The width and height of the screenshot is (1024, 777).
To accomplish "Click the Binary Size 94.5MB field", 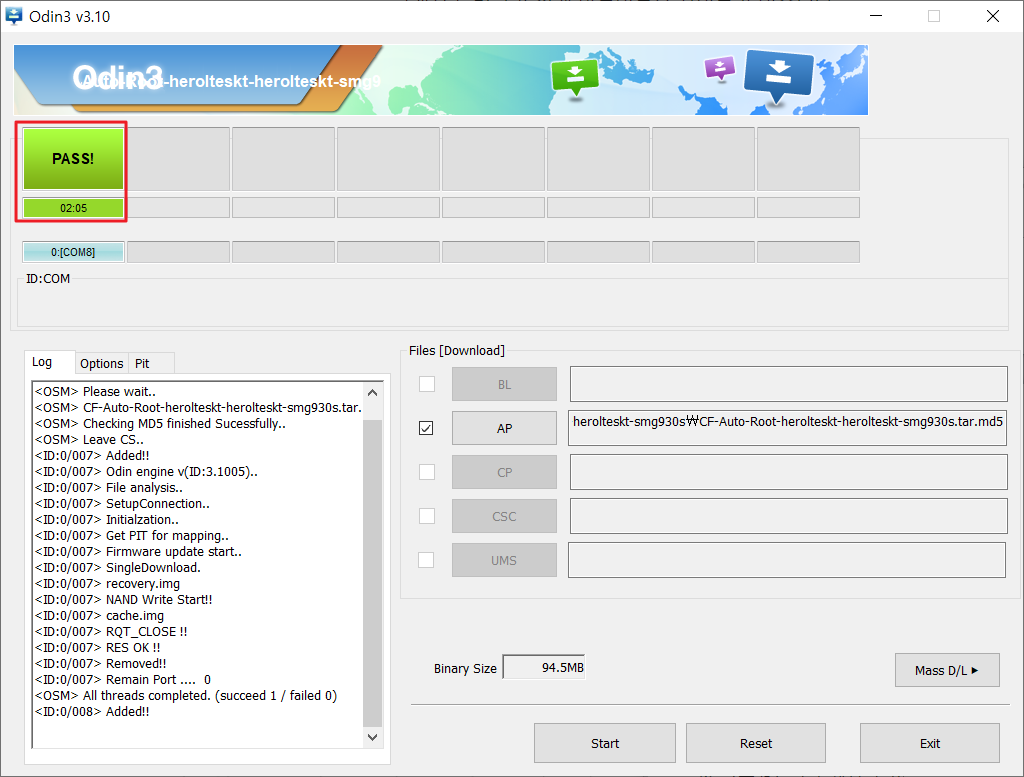I will coord(544,667).
